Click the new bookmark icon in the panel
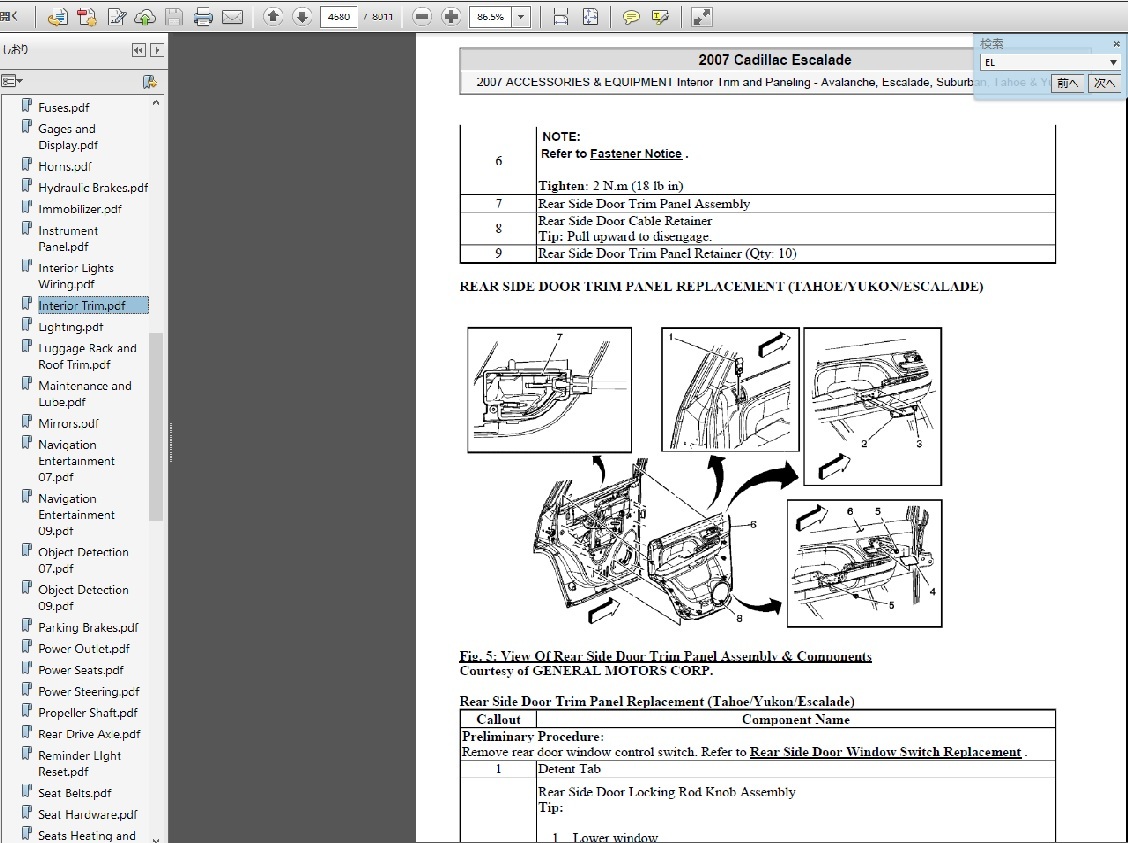1128x843 pixels. (150, 81)
